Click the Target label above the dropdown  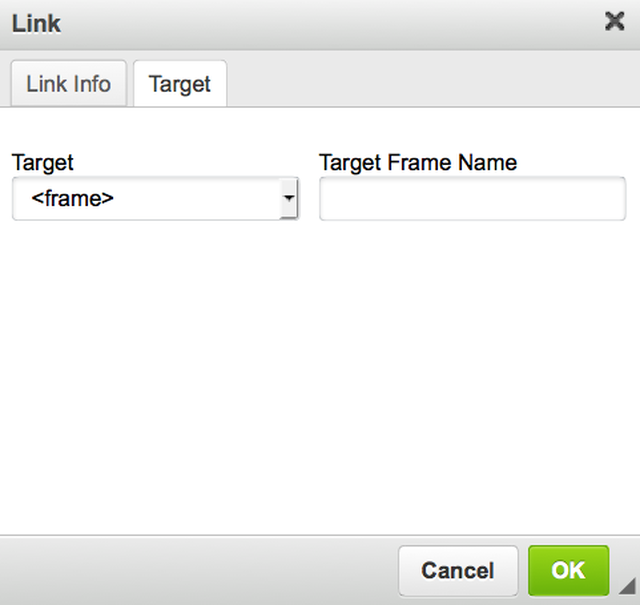pos(42,162)
